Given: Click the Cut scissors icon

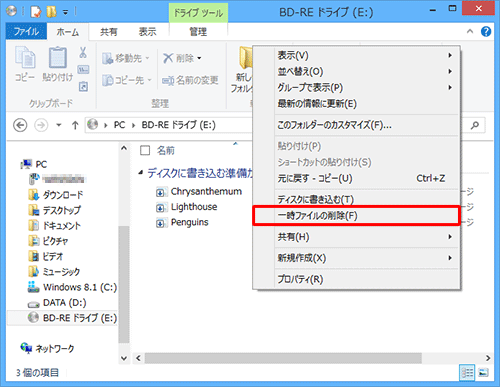Looking at the screenshot, I should coord(83,52).
